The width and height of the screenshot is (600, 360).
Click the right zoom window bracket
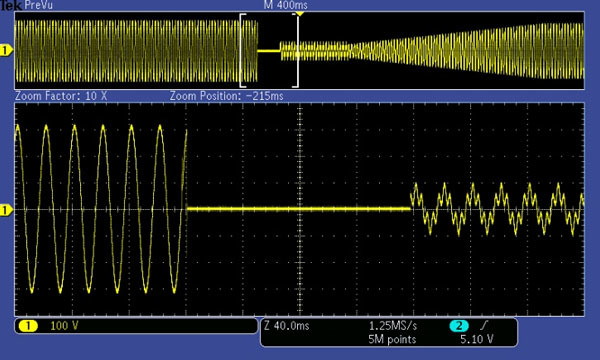pyautogui.click(x=296, y=50)
